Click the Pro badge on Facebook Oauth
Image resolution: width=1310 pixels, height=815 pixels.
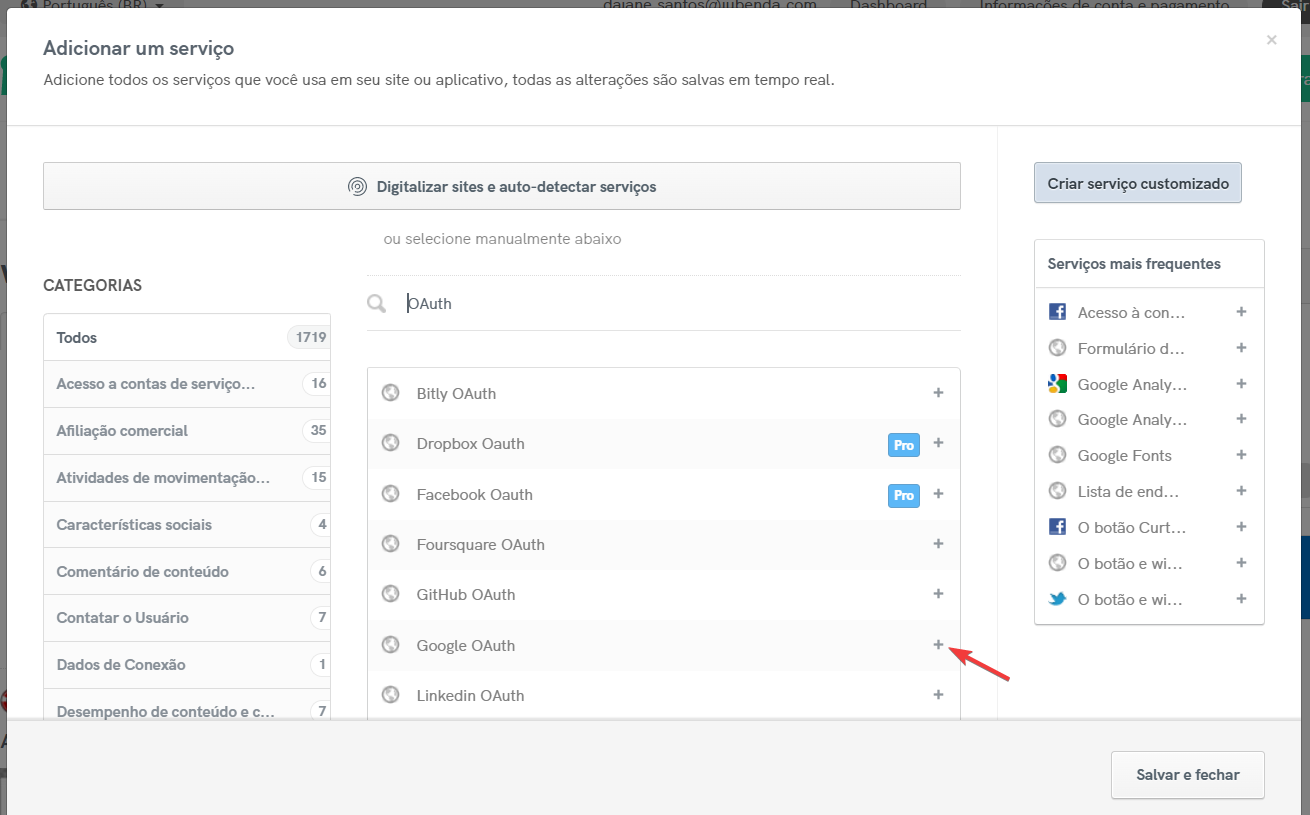903,494
